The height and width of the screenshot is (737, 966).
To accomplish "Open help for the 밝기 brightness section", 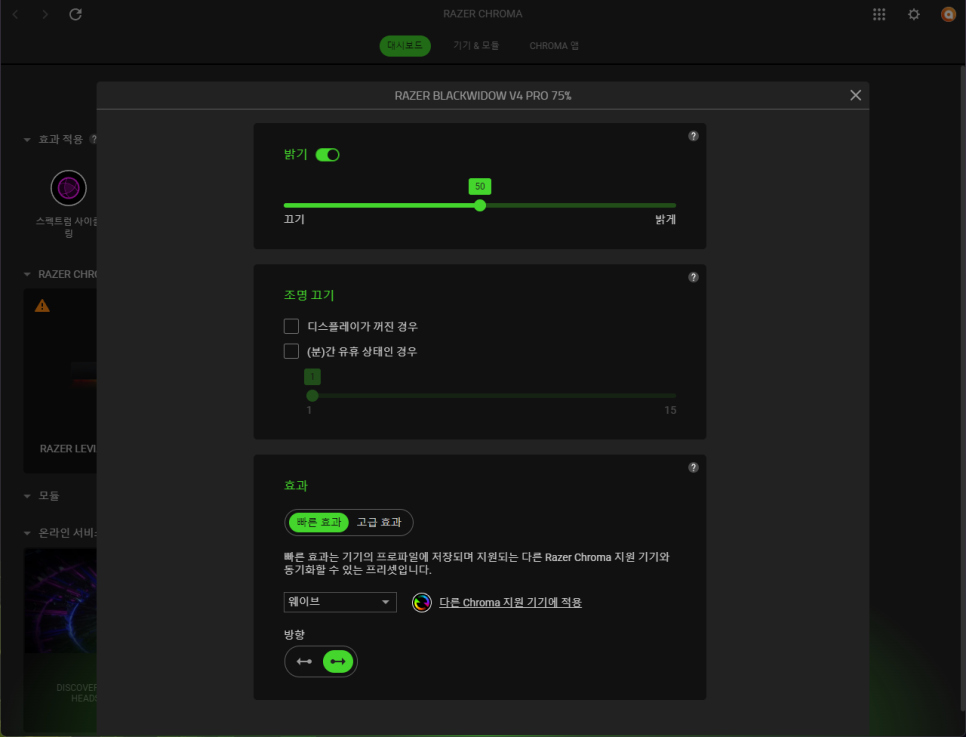I will 693,136.
